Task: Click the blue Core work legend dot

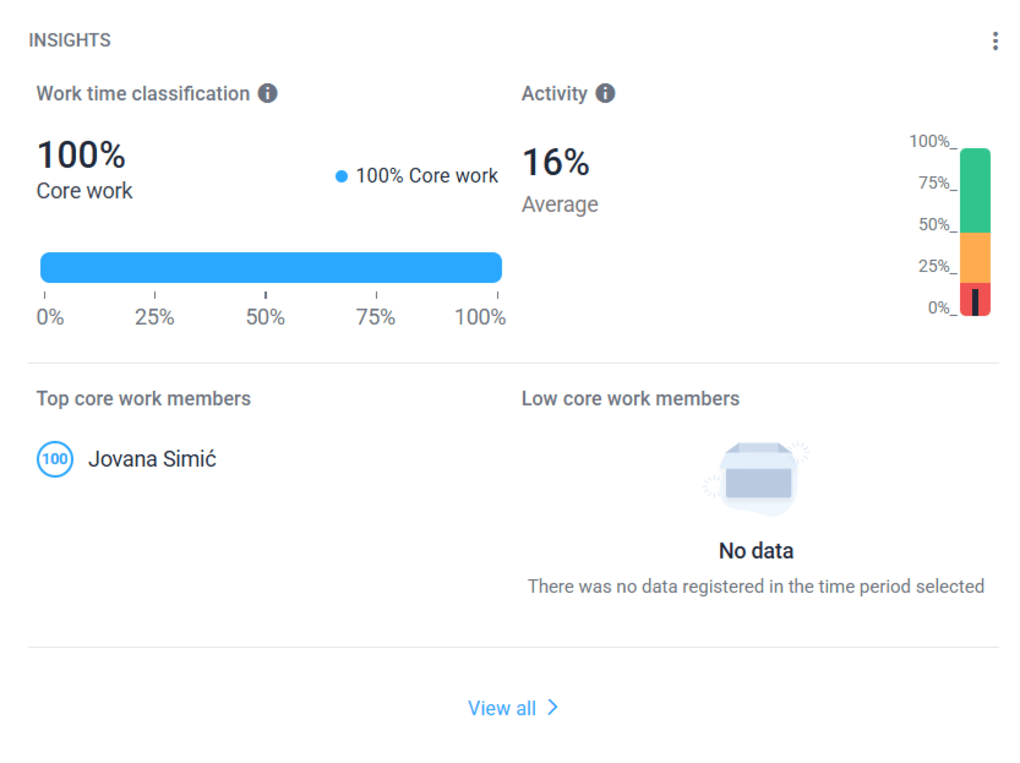Action: pos(341,174)
